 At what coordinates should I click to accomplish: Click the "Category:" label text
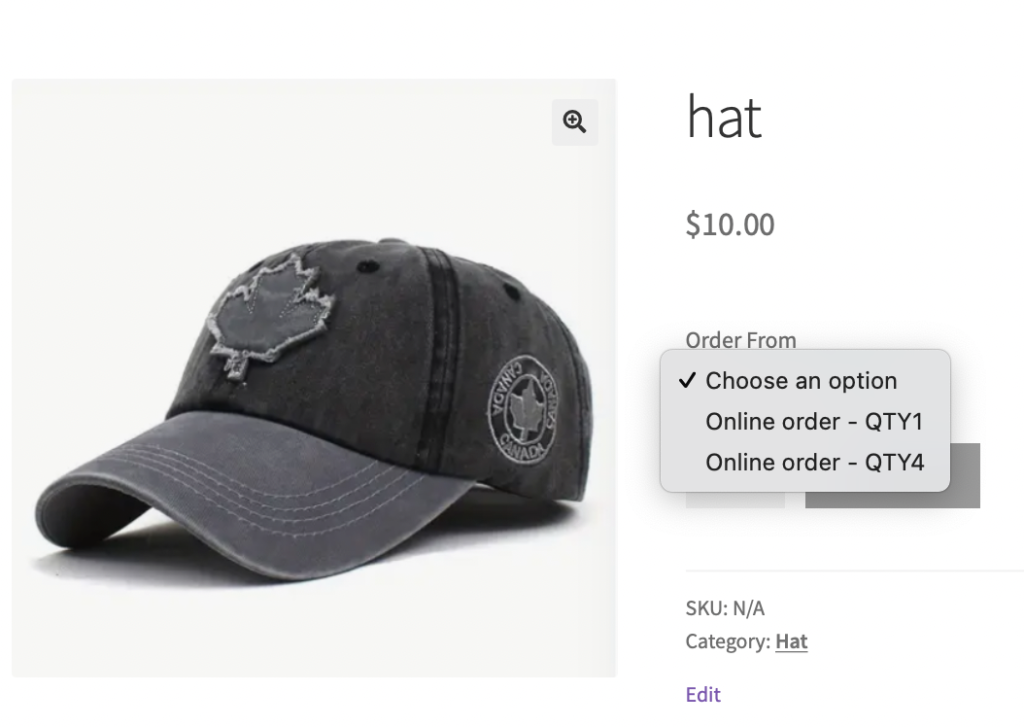(x=728, y=642)
